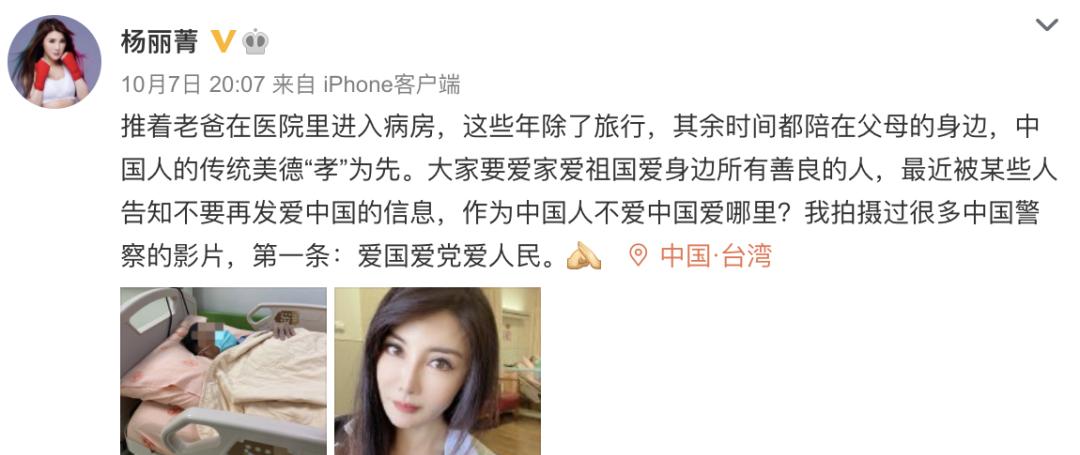The image size is (1080, 455).
Task: Open the hospital bed photo thumbnail
Action: [x=223, y=371]
